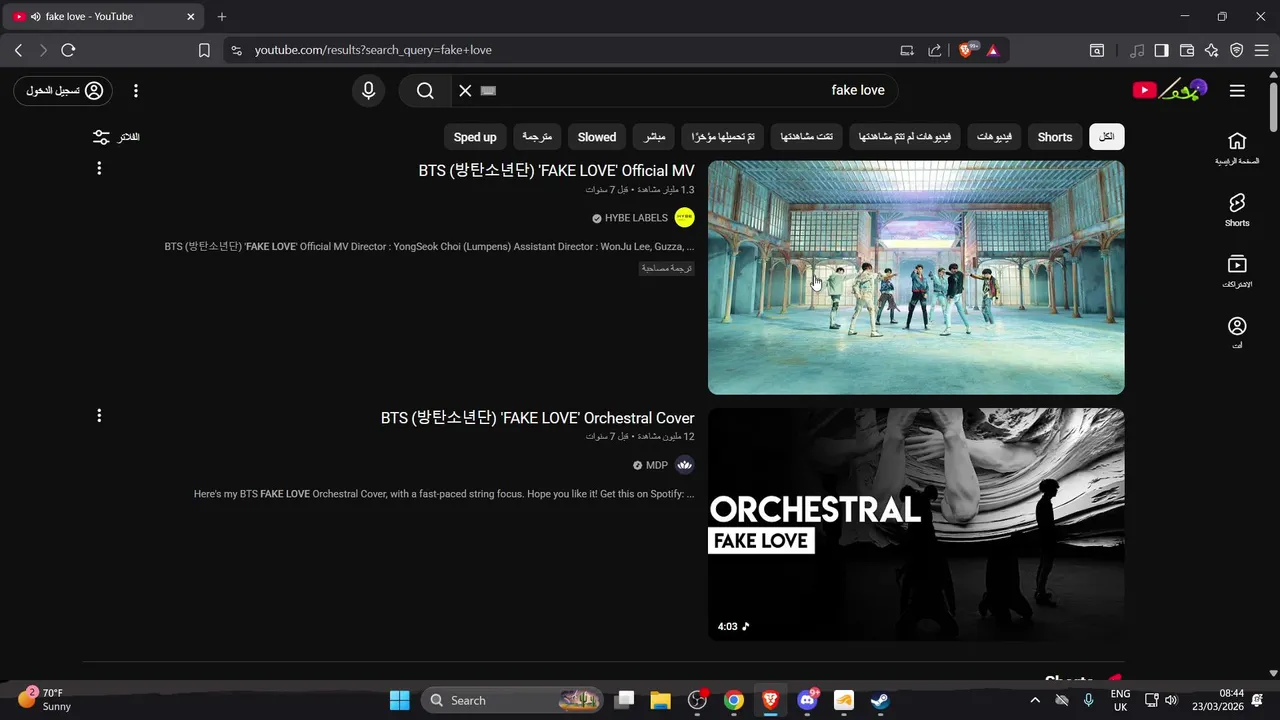Viewport: 1280px width, 720px height.
Task: Open Brave Leo AI sparkle icon
Action: click(x=1212, y=50)
